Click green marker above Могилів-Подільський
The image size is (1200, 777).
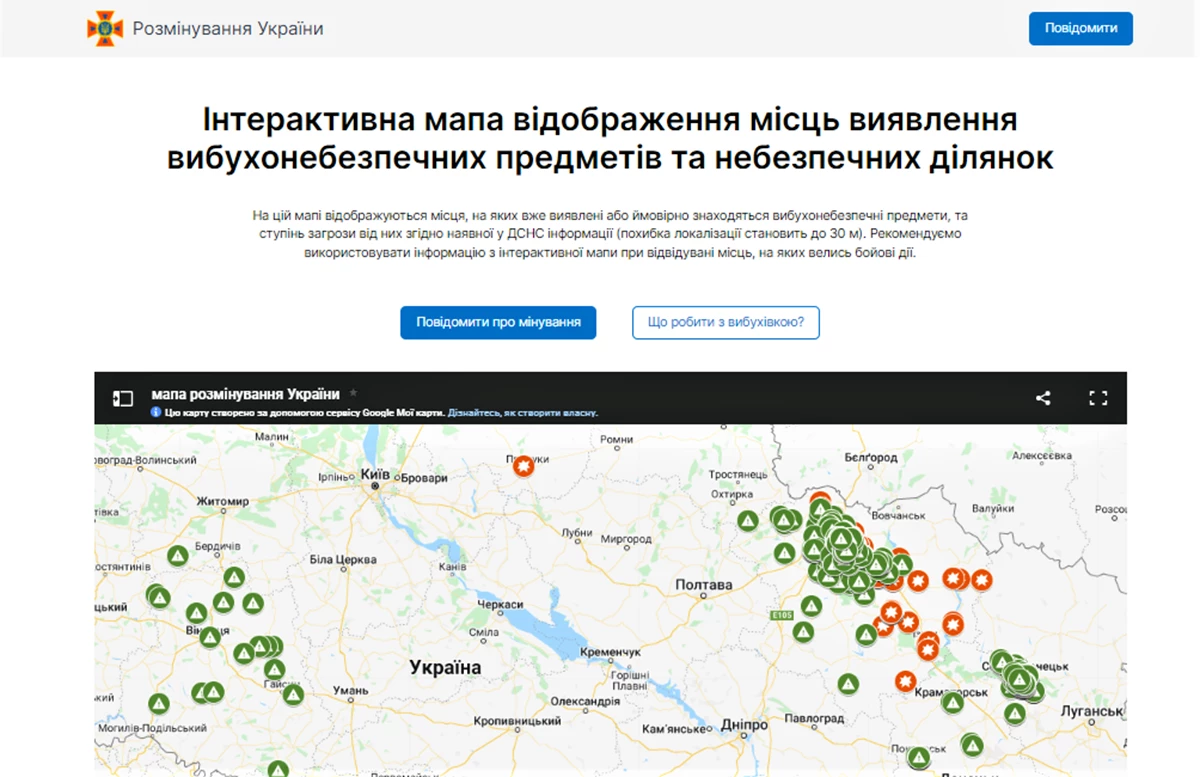[159, 704]
